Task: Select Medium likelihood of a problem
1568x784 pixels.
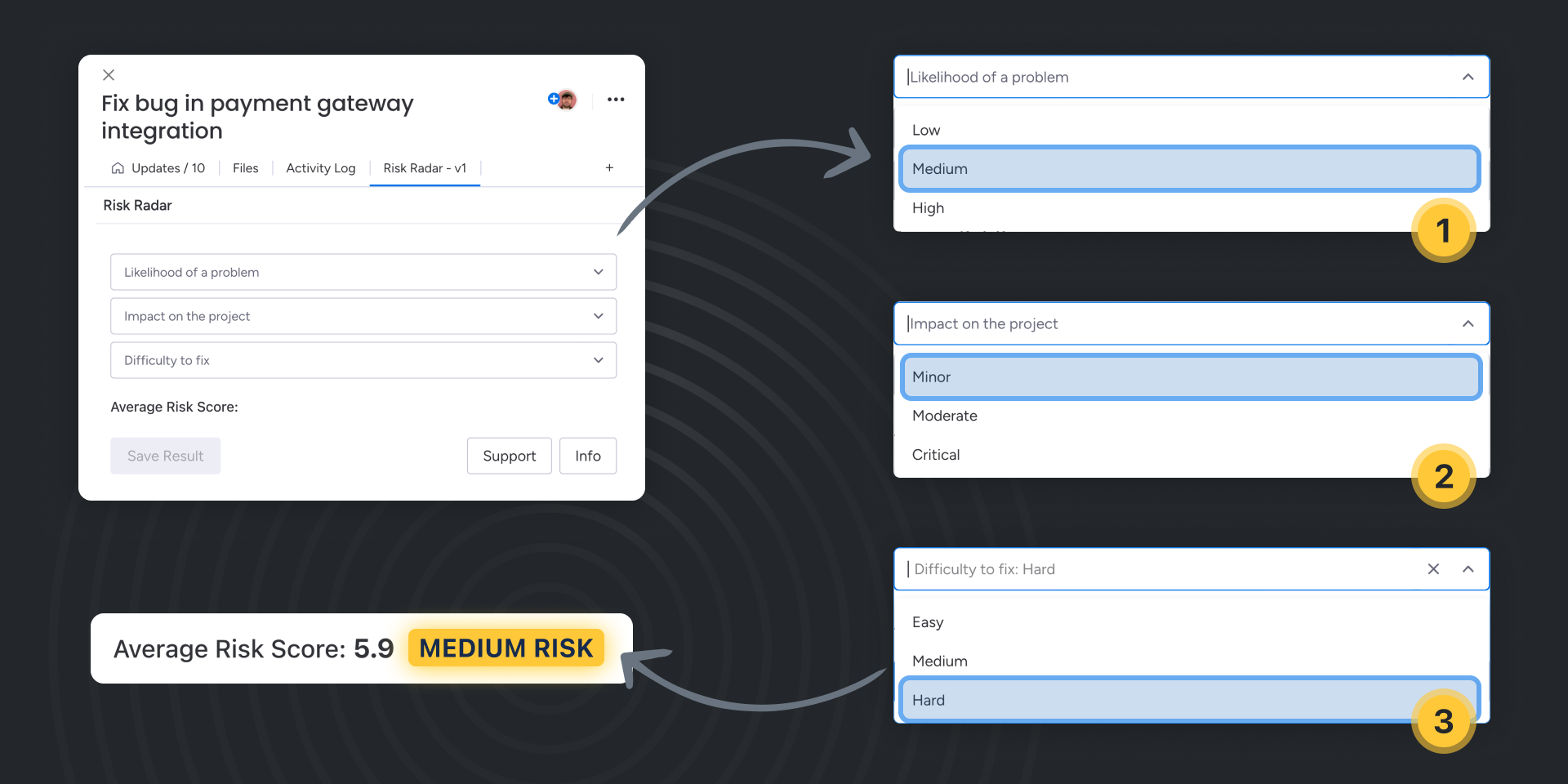Action: (1189, 168)
